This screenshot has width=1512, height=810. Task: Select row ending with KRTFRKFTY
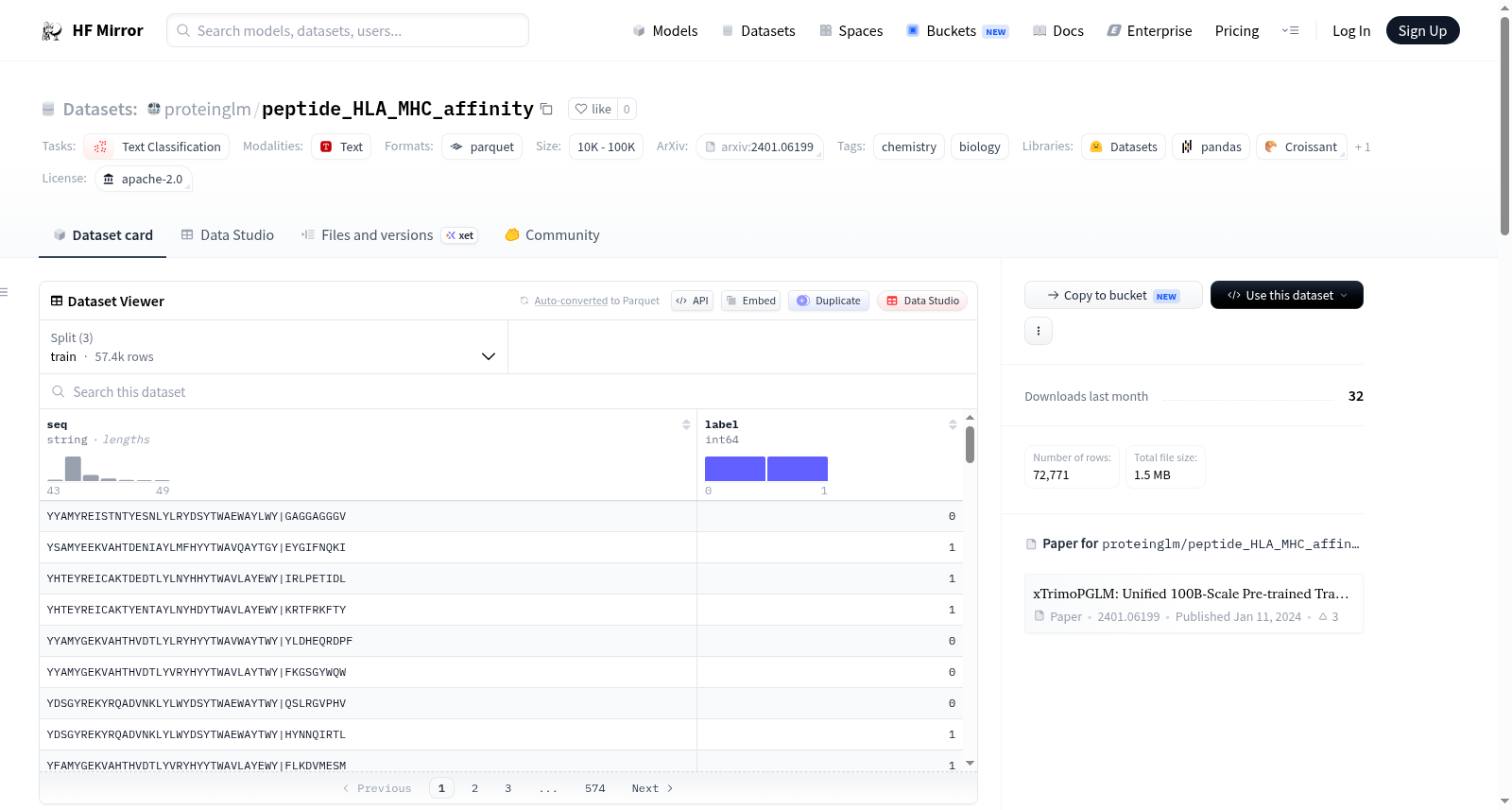[501, 611]
